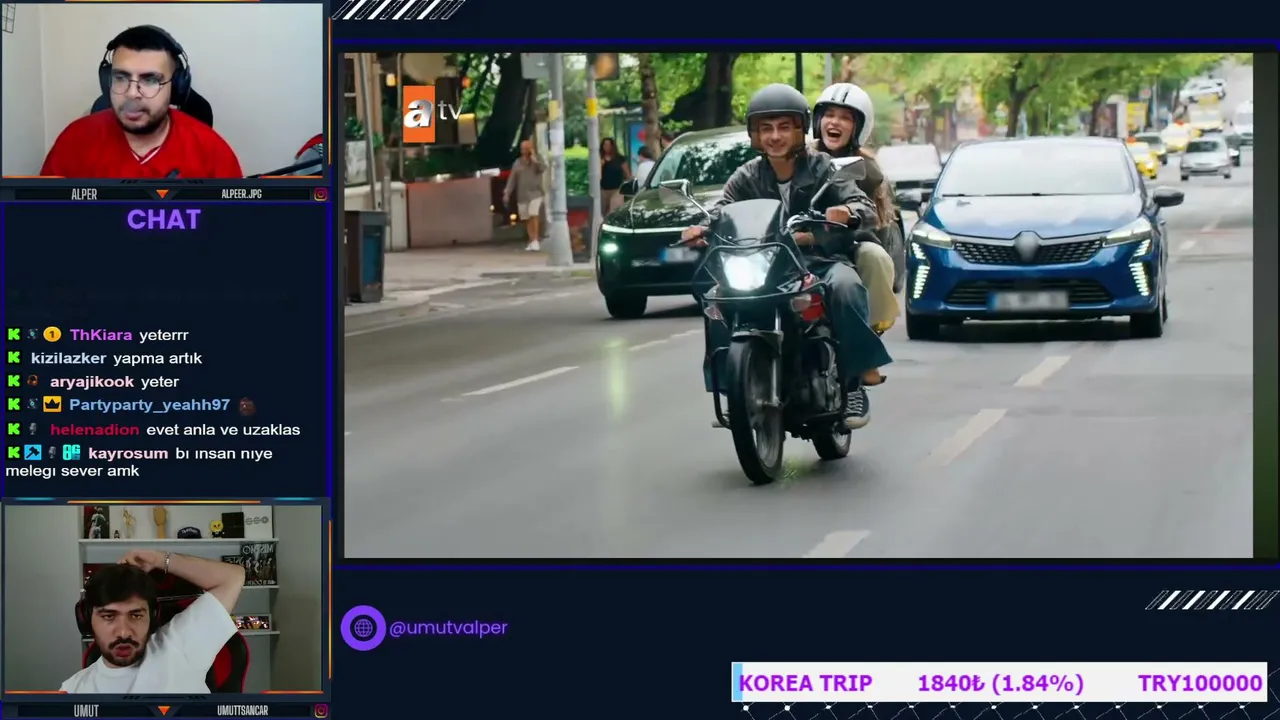Select Alper's webcam feed
Screen dimensions: 1280x720
point(163,91)
